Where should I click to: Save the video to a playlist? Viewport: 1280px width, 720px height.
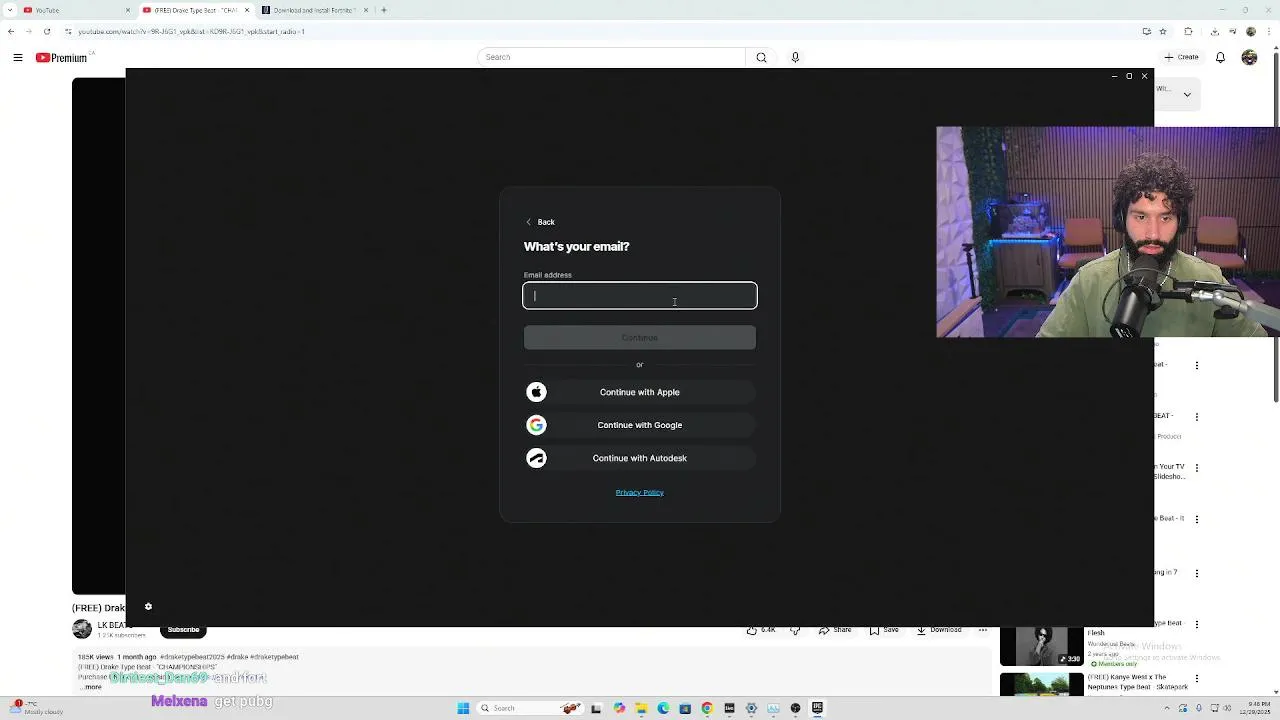[x=883, y=630]
